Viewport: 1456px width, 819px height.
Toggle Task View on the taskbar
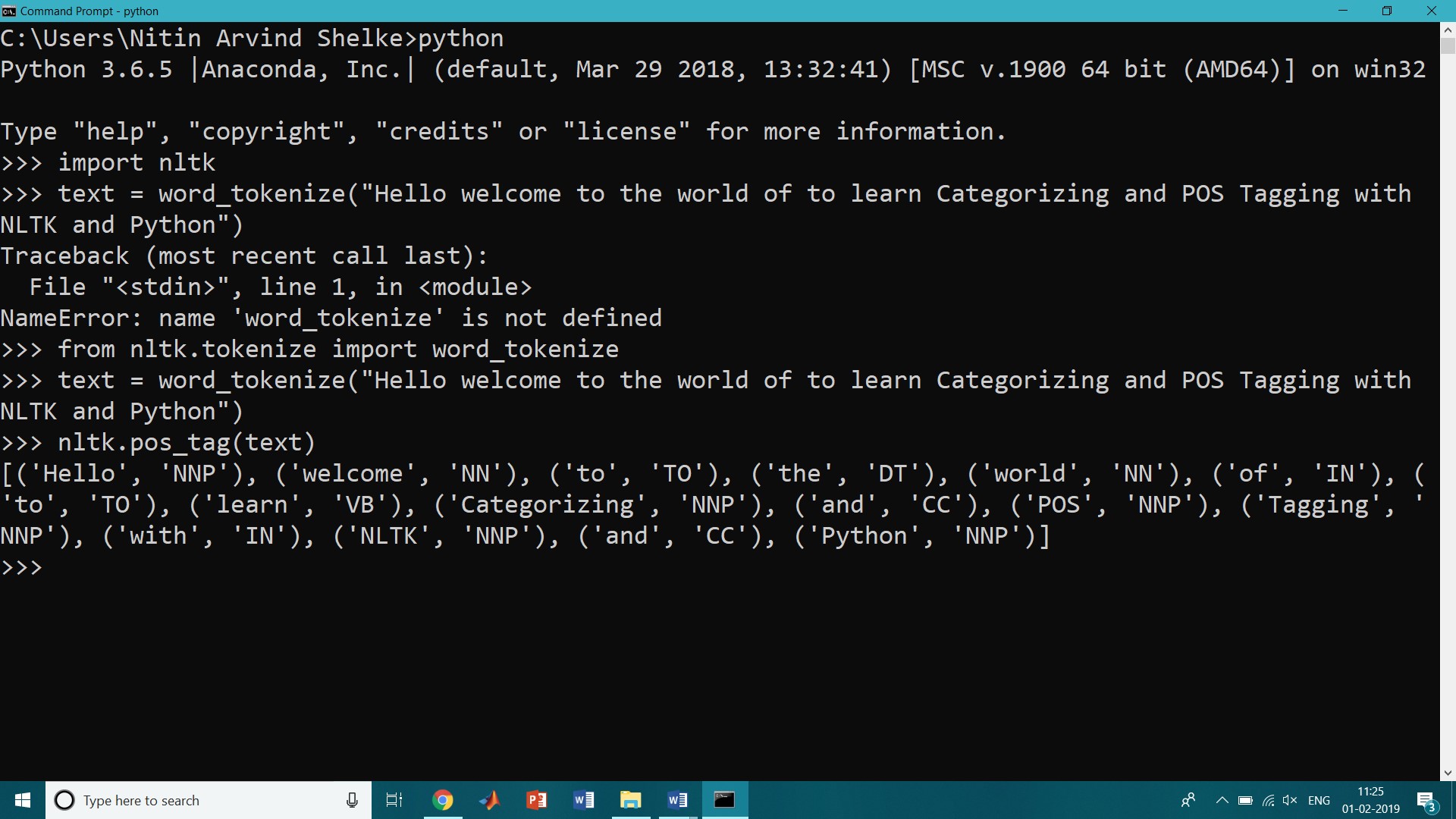(x=394, y=800)
